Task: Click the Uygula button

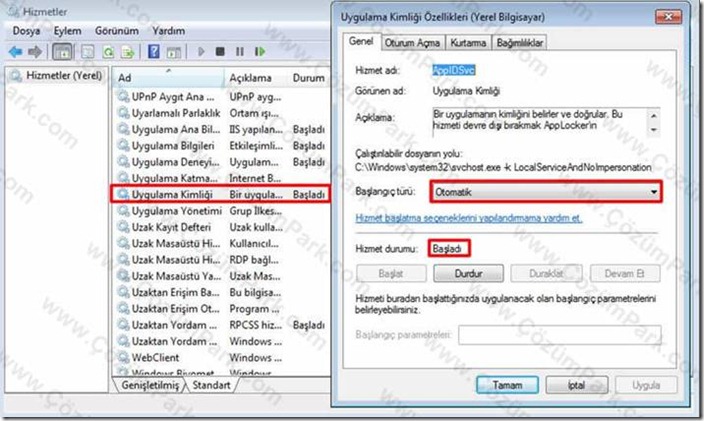Action: pos(646,385)
